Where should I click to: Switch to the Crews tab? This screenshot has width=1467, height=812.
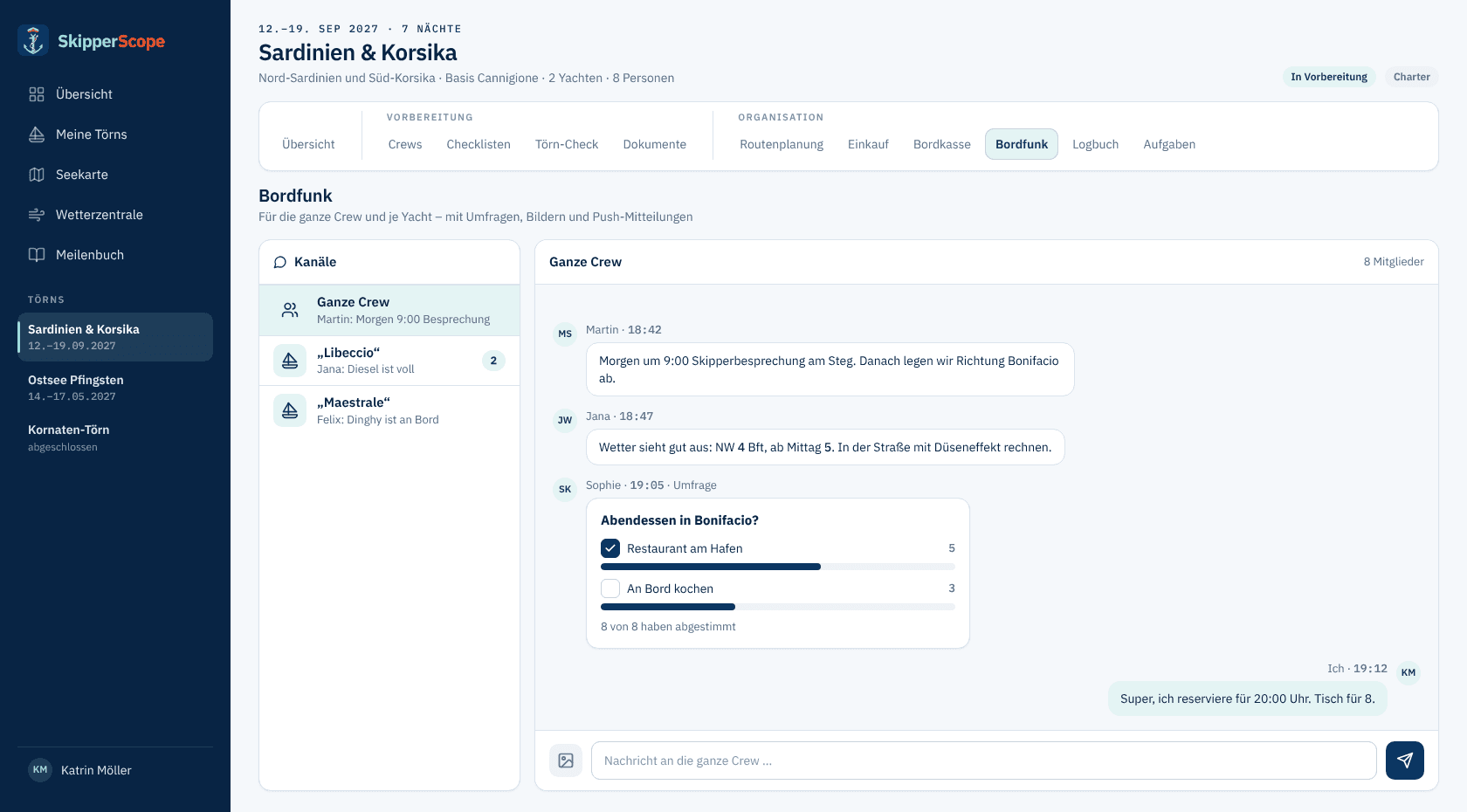405,144
